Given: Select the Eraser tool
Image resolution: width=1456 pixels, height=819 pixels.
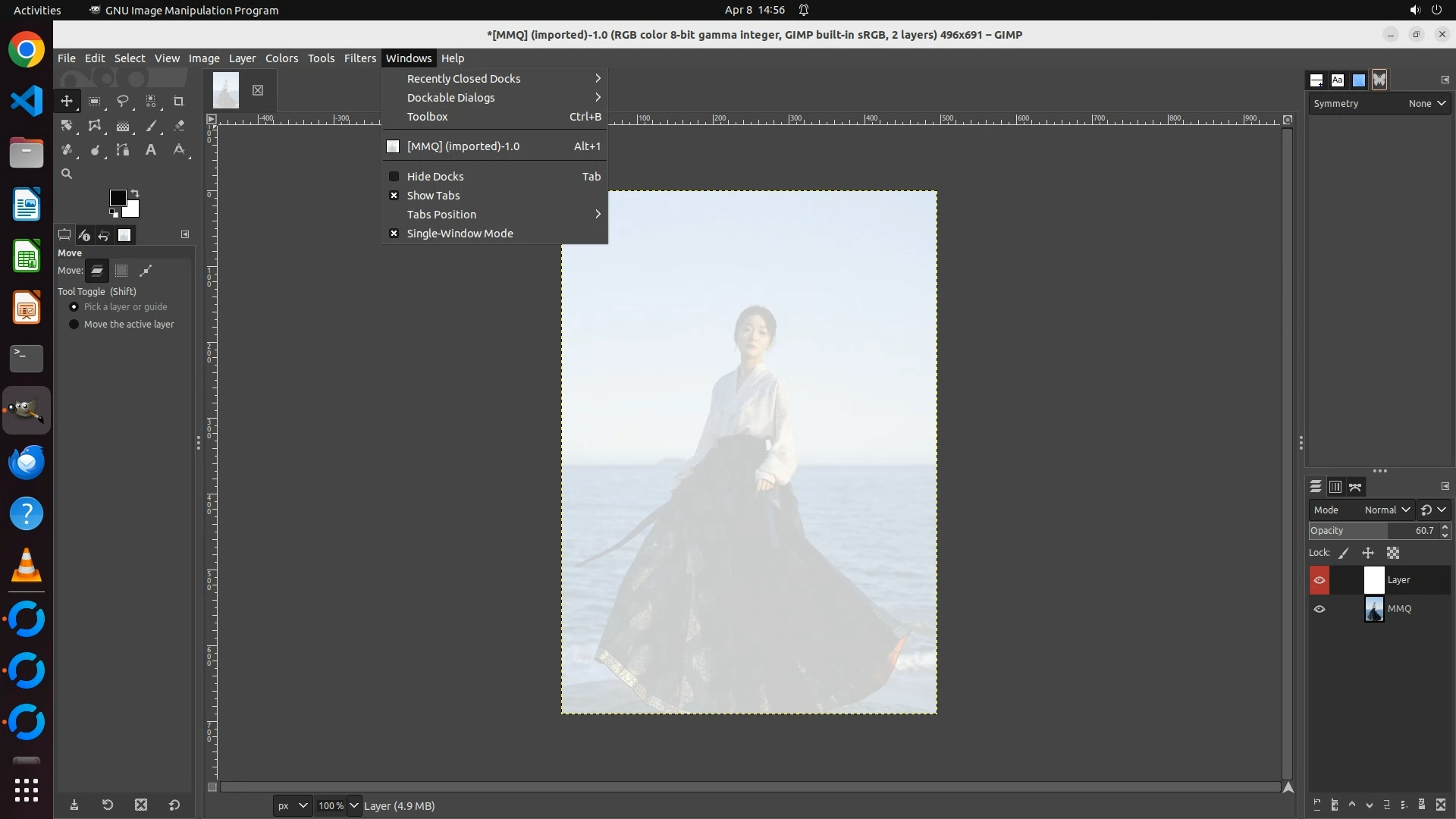Looking at the screenshot, I should click(x=179, y=126).
